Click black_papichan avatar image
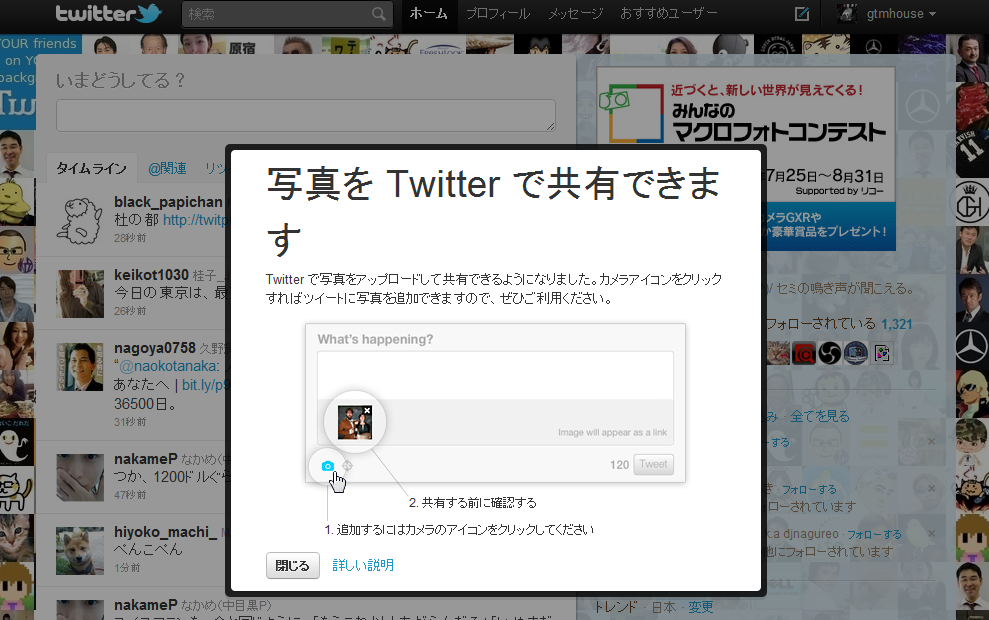This screenshot has width=989, height=620. coord(80,220)
